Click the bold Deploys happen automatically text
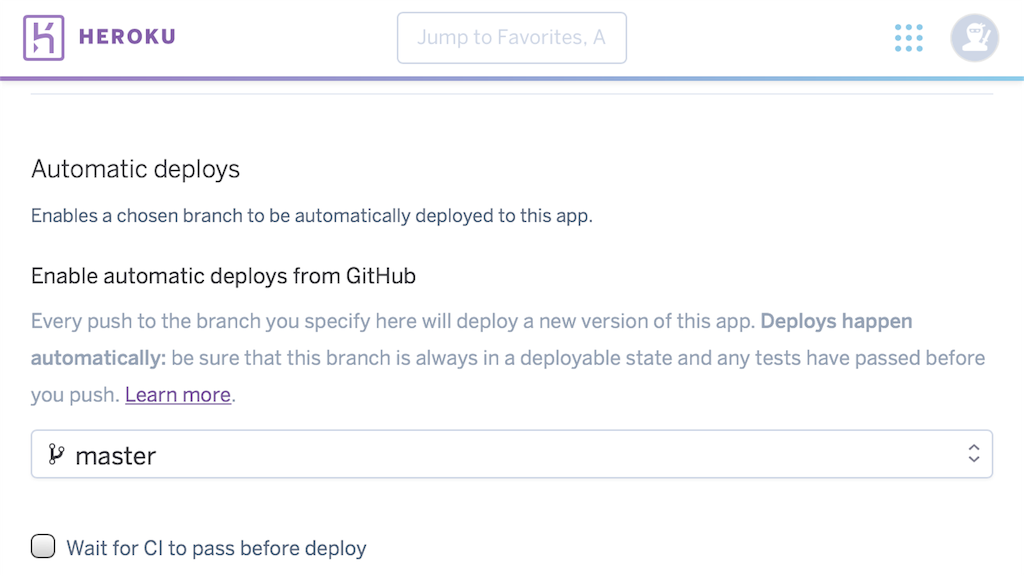This screenshot has height=576, width=1024. [x=836, y=321]
